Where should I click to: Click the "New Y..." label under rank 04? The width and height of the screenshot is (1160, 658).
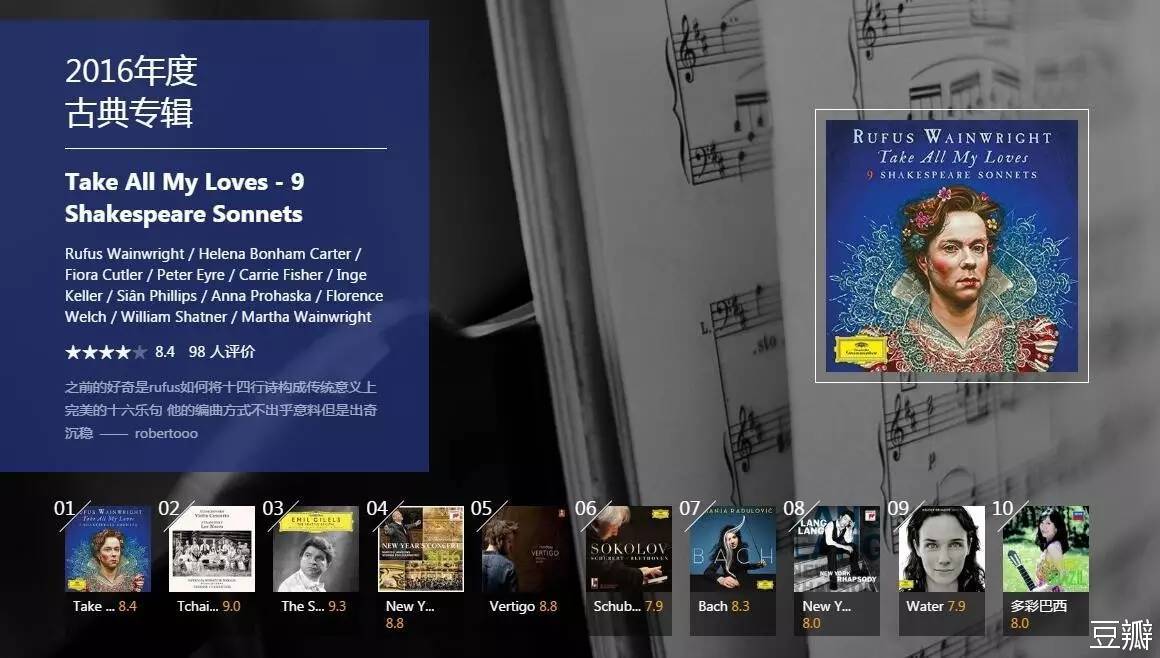[410, 606]
